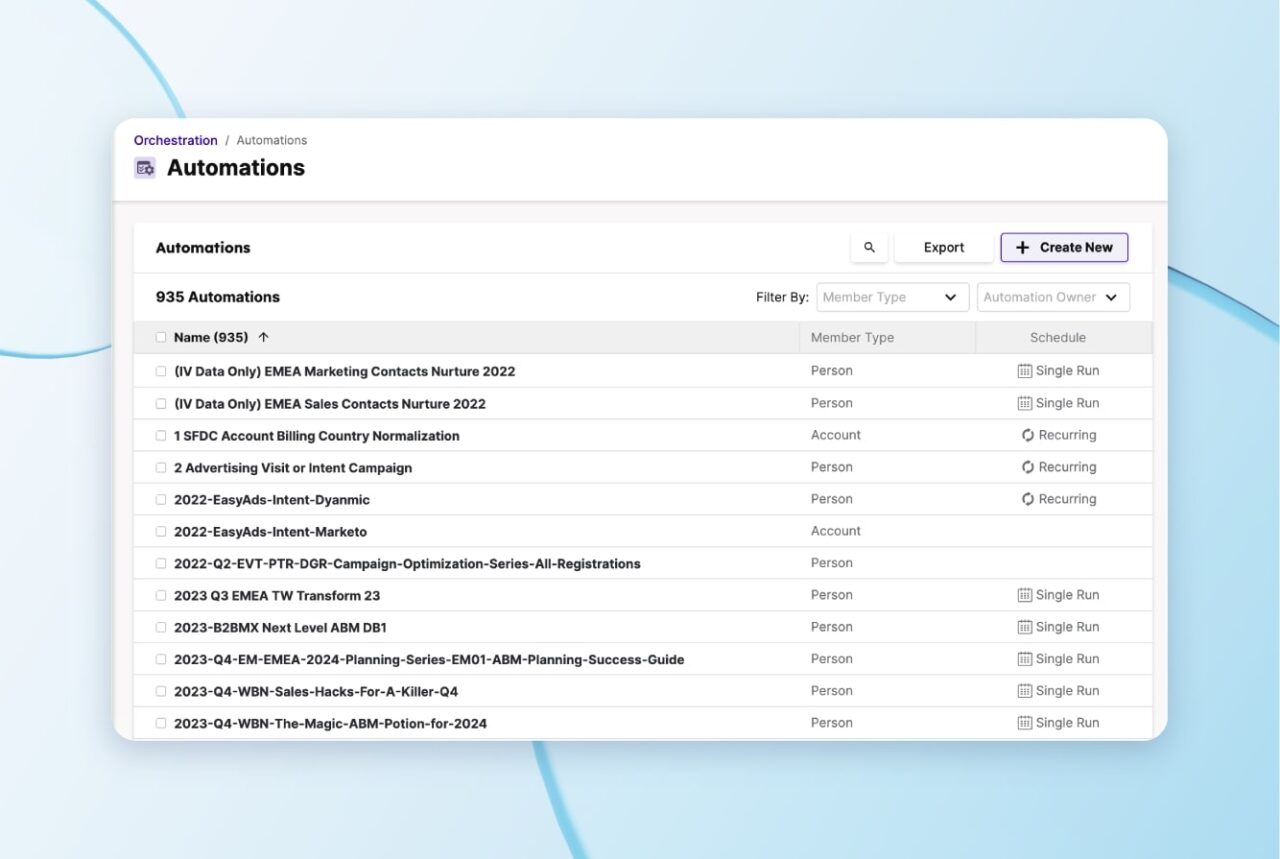Screen dimensions: 1280x859
Task: Click the Single Run calendar icon in first row
Action: coord(1024,371)
